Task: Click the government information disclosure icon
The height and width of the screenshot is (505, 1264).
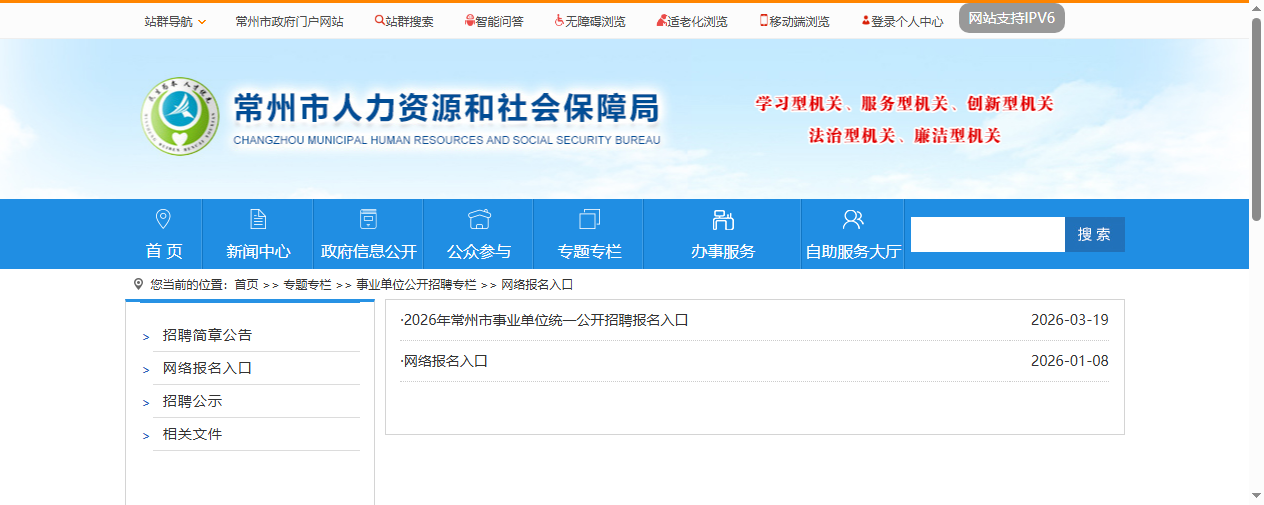Action: click(x=368, y=219)
